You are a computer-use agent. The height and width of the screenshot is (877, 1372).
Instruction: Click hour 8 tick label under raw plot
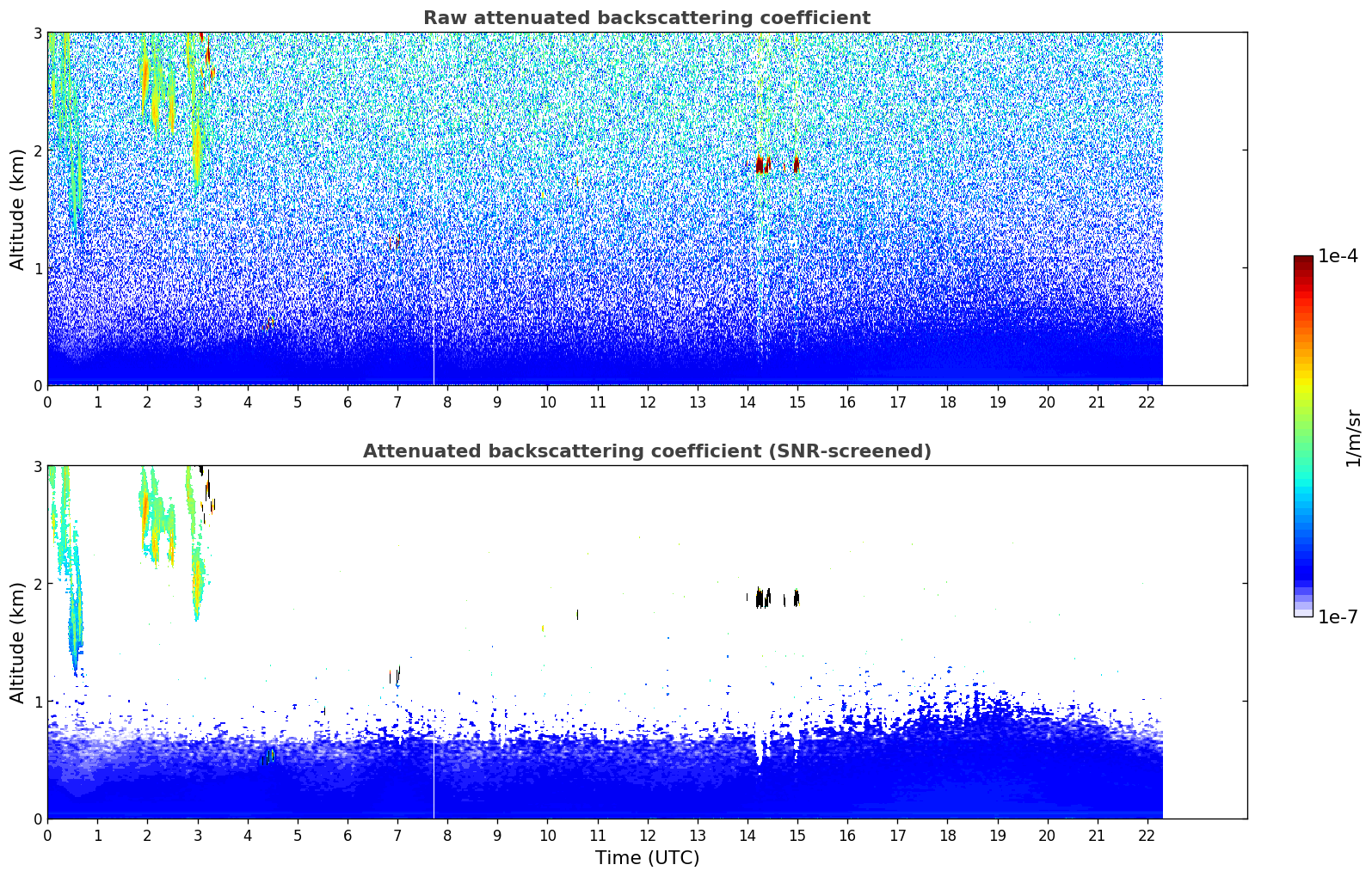tap(447, 402)
